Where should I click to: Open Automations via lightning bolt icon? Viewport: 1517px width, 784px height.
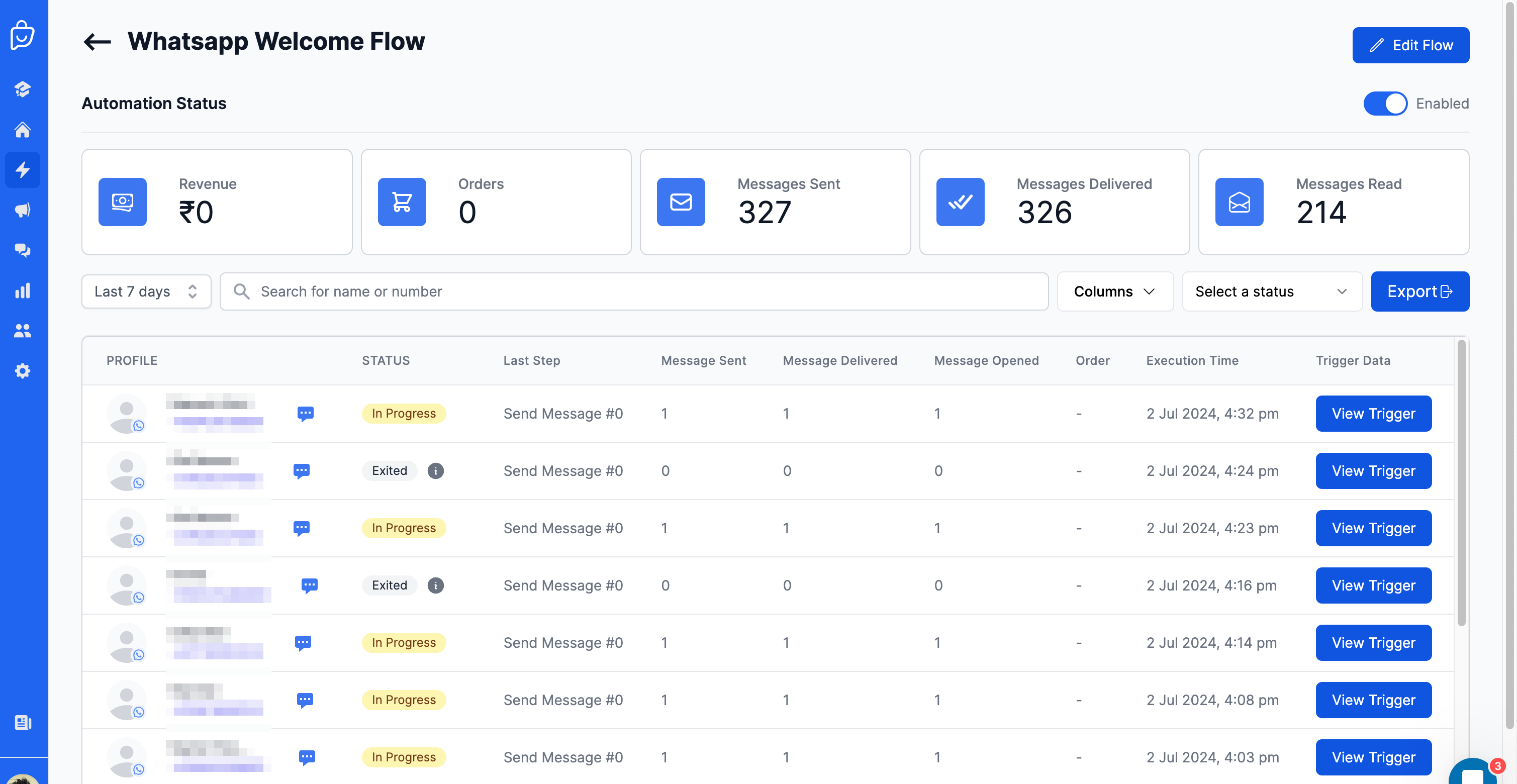tap(23, 169)
